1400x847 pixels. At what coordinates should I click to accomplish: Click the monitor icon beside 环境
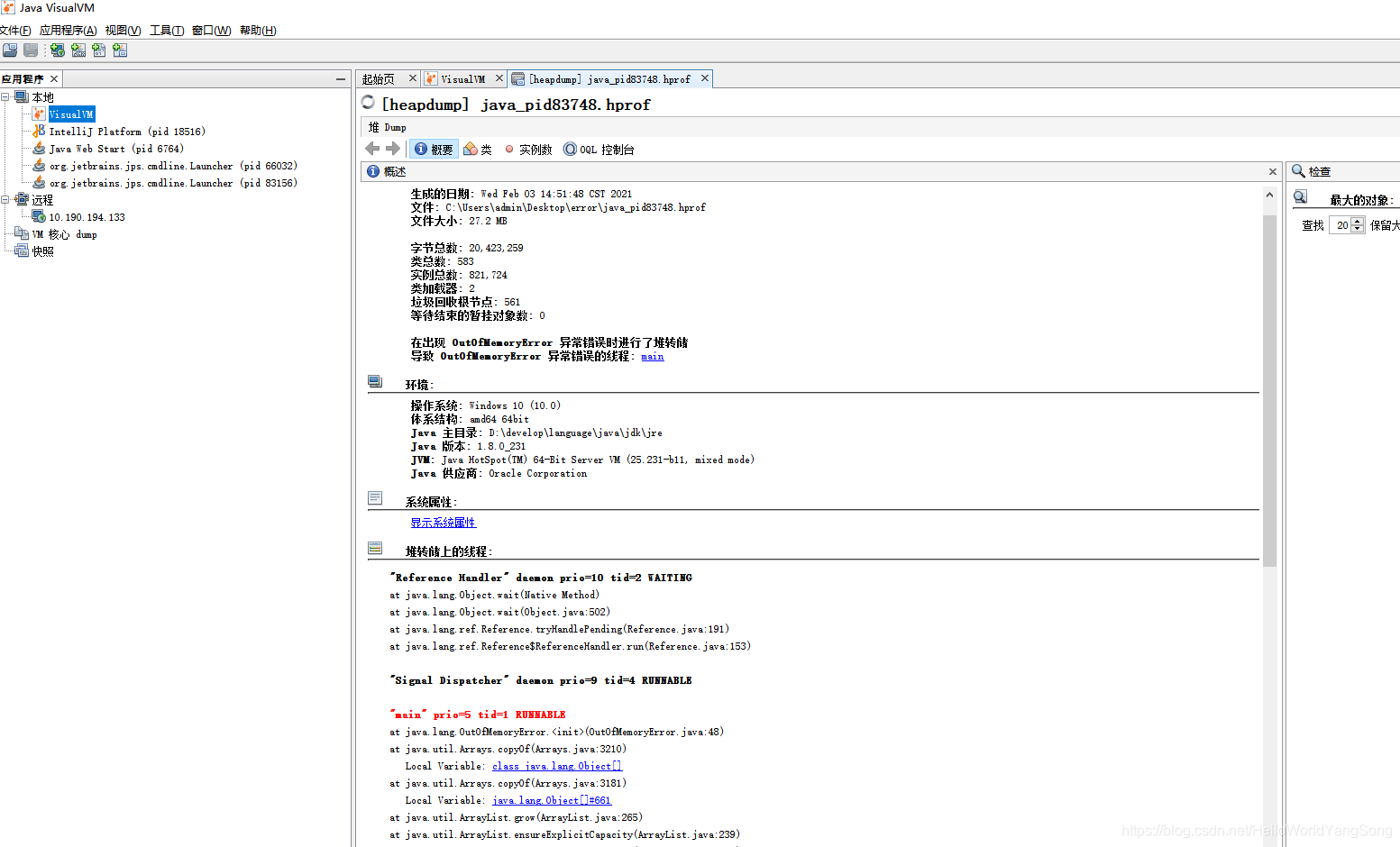(x=375, y=382)
